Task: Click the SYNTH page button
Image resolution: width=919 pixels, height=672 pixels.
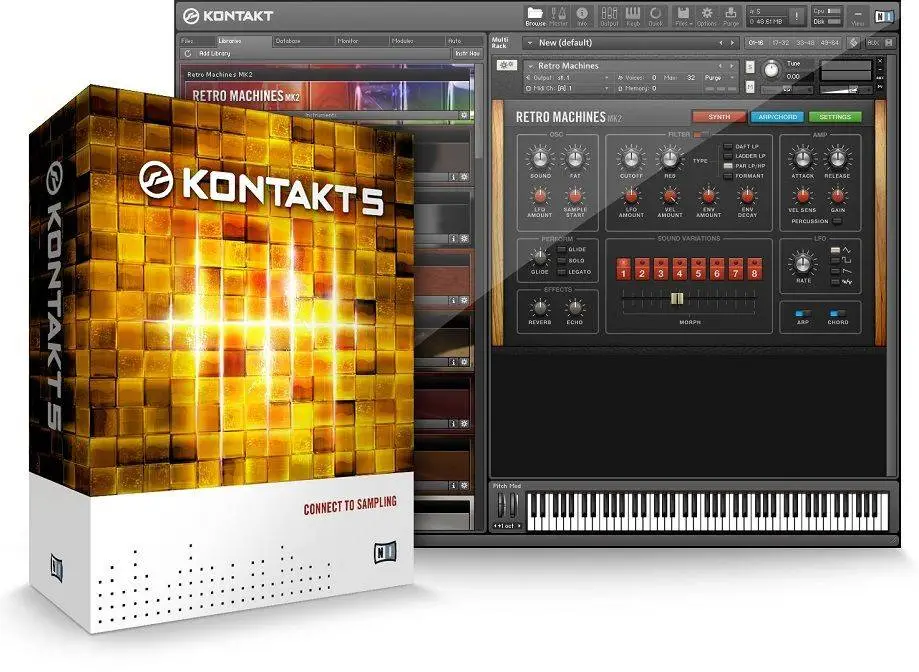Action: (x=719, y=117)
